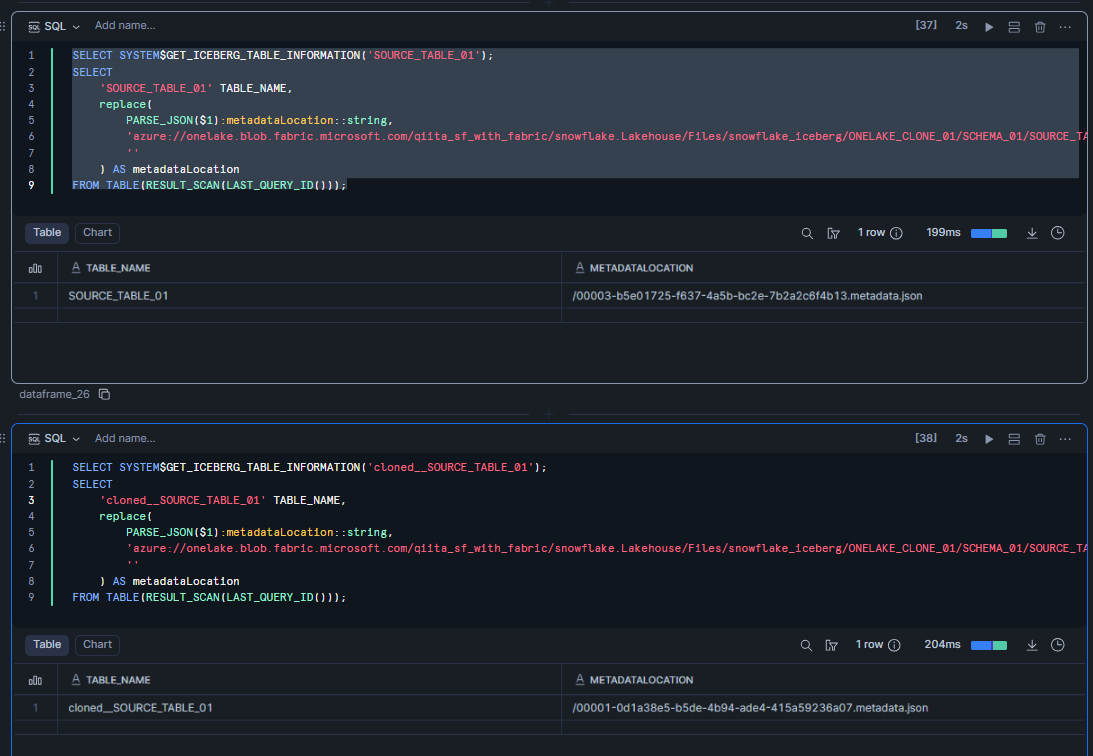Click TABLE_NAME column header in second result
The height and width of the screenshot is (756, 1093).
(118, 680)
